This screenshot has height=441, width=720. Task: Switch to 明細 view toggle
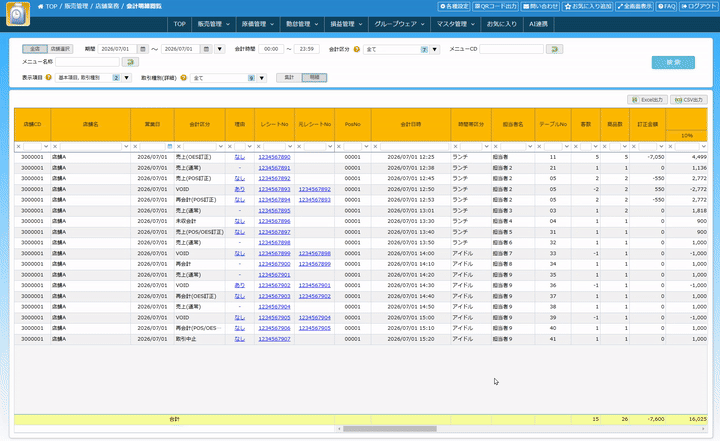(315, 78)
